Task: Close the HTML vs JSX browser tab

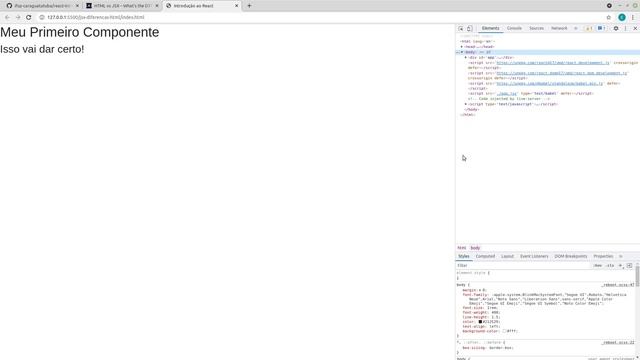Action: coord(157,6)
